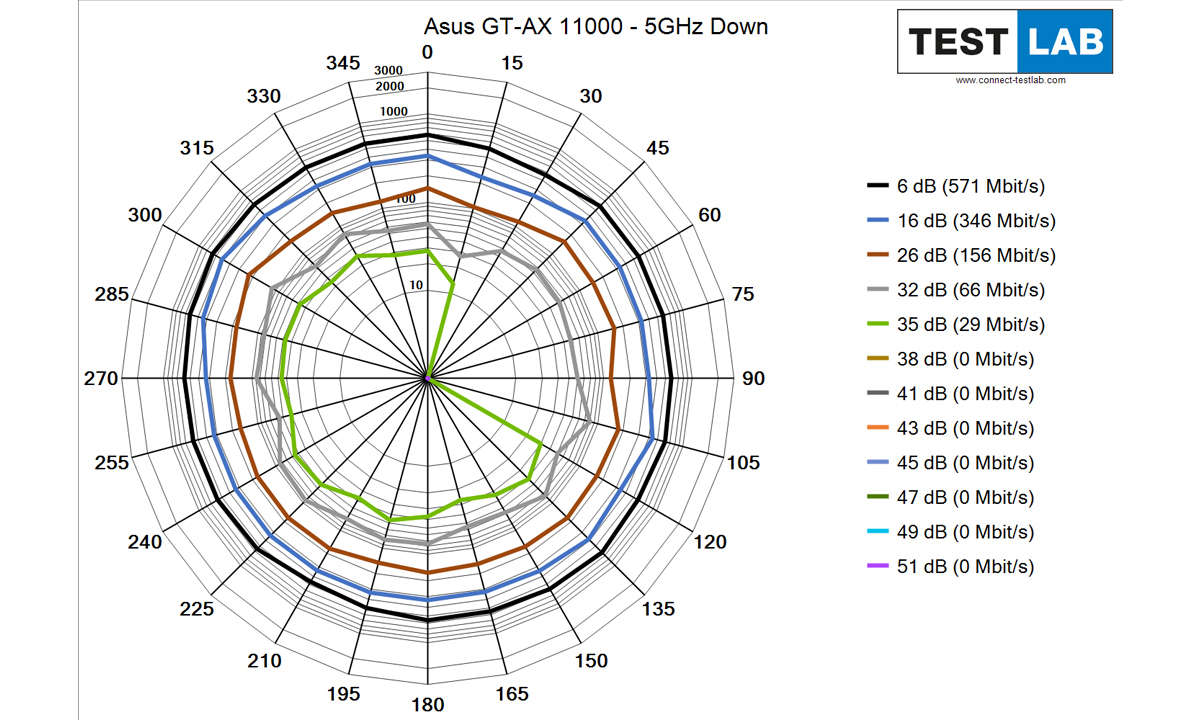This screenshot has height=720, width=1200.
Task: Click the 30 degree angle label
Action: coord(591,96)
